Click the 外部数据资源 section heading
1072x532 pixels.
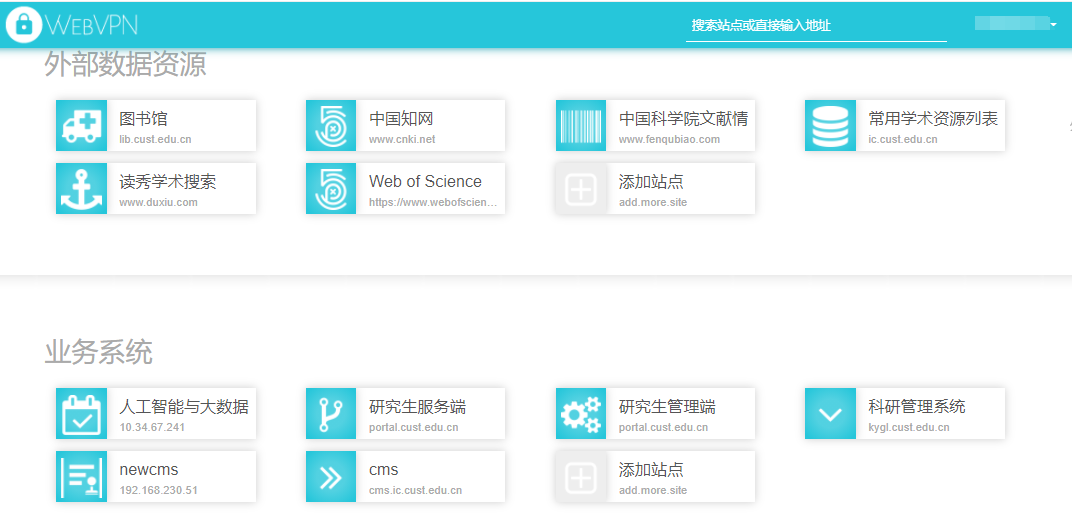pyautogui.click(x=125, y=65)
